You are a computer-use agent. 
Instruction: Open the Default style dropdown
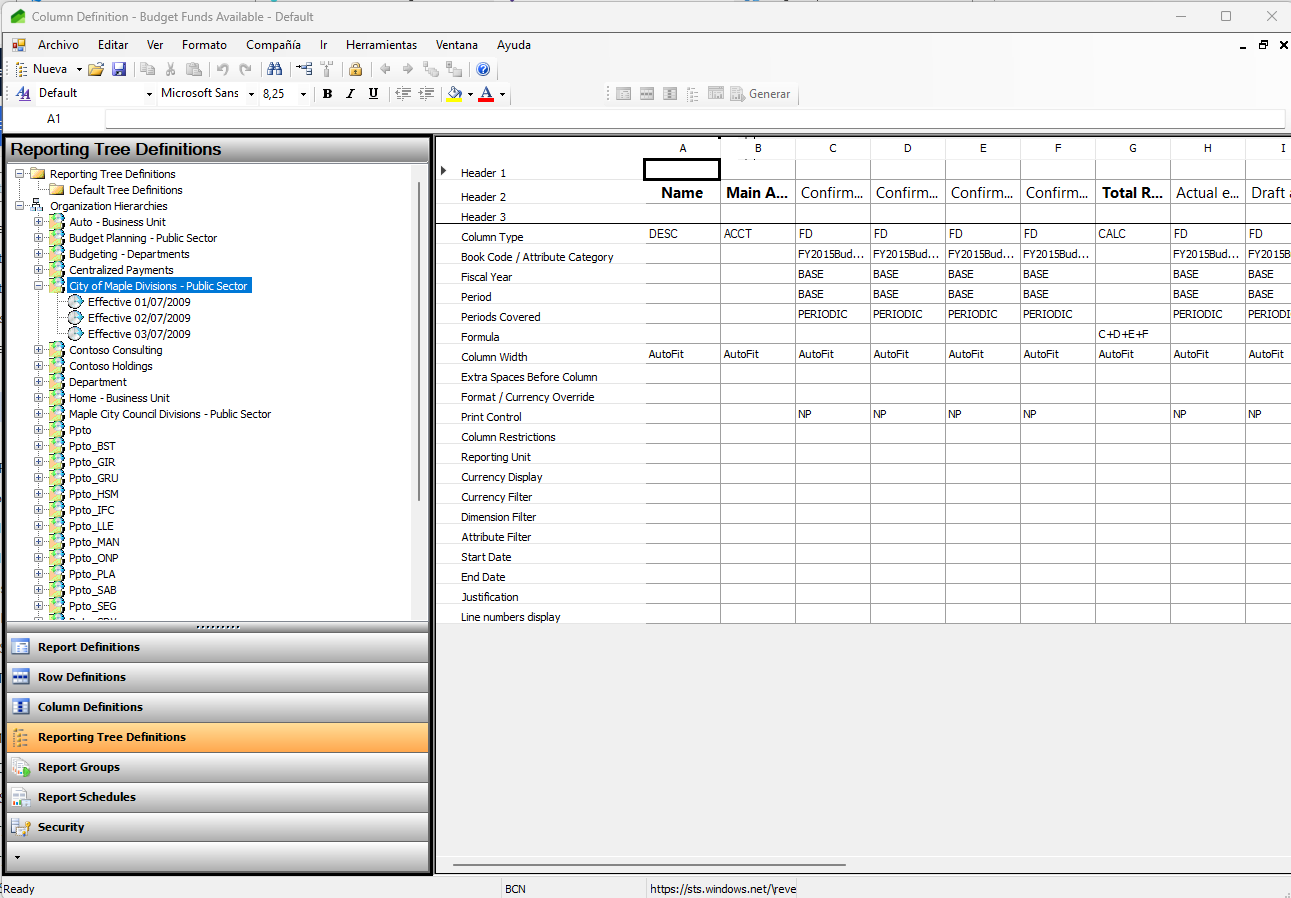[x=149, y=94]
